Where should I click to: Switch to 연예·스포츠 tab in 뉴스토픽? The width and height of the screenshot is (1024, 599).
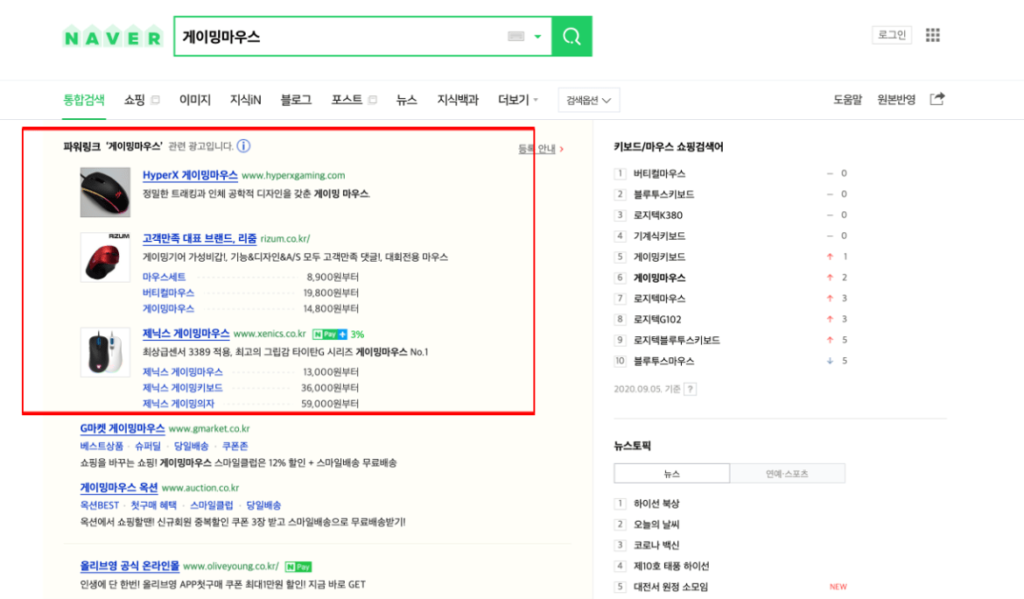(787, 474)
